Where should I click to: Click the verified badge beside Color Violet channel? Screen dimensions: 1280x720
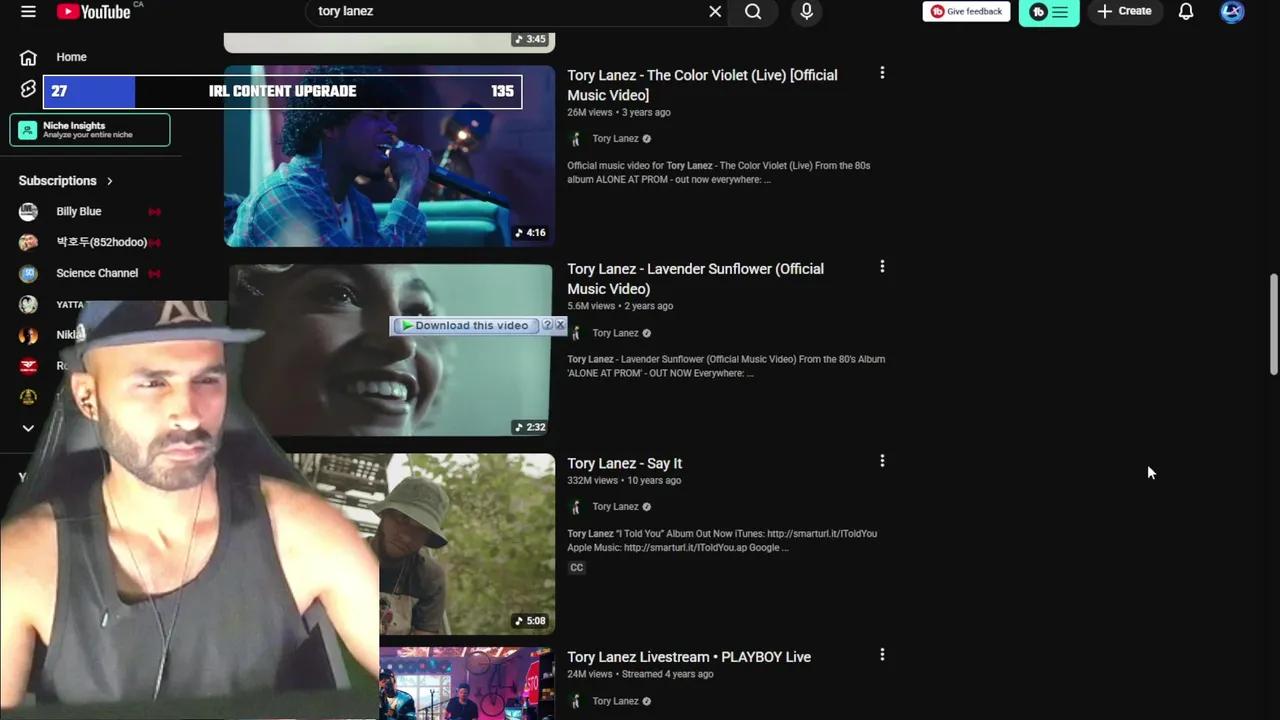(646, 139)
